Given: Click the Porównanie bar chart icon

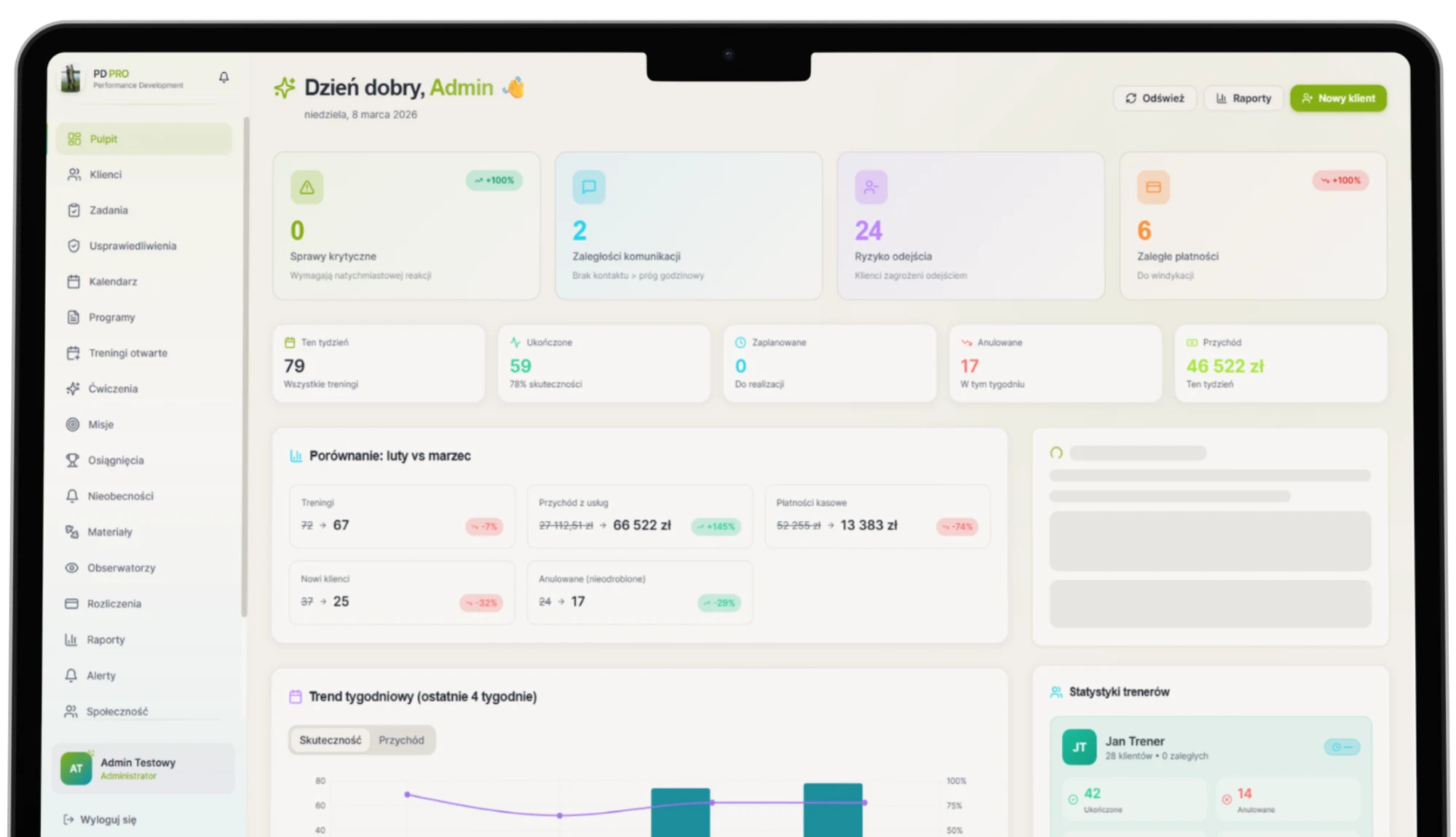Looking at the screenshot, I should [296, 456].
